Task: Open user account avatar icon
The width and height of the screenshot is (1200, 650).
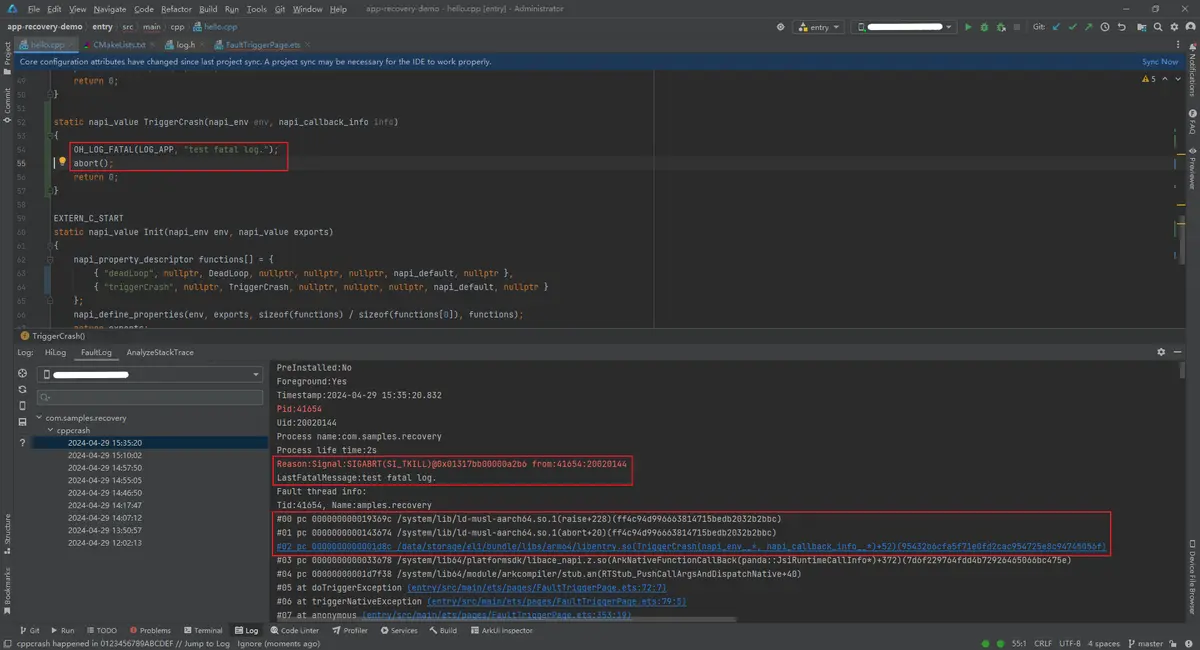Action: tap(1190, 27)
